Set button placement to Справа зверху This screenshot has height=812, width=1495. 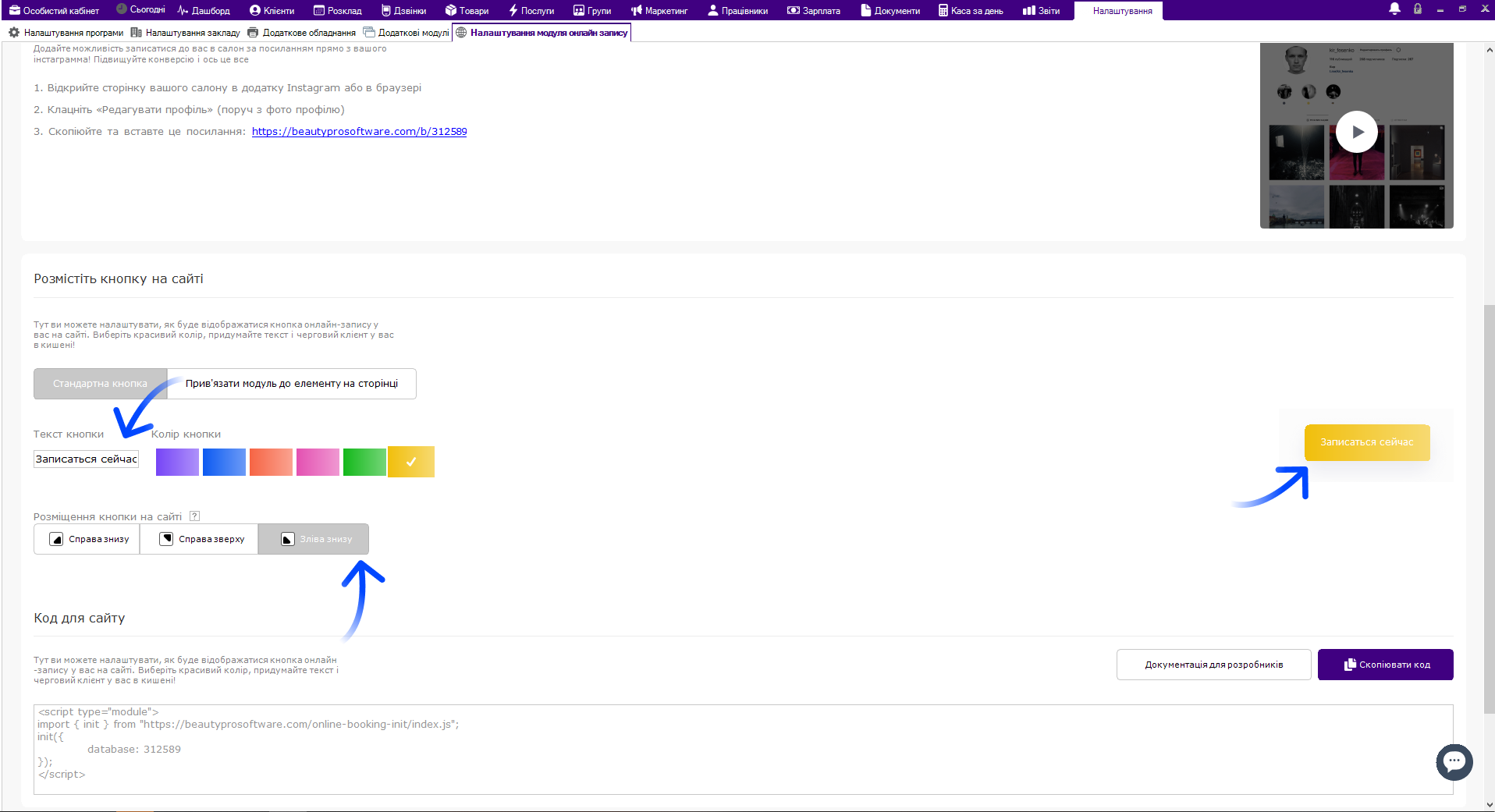[199, 539]
